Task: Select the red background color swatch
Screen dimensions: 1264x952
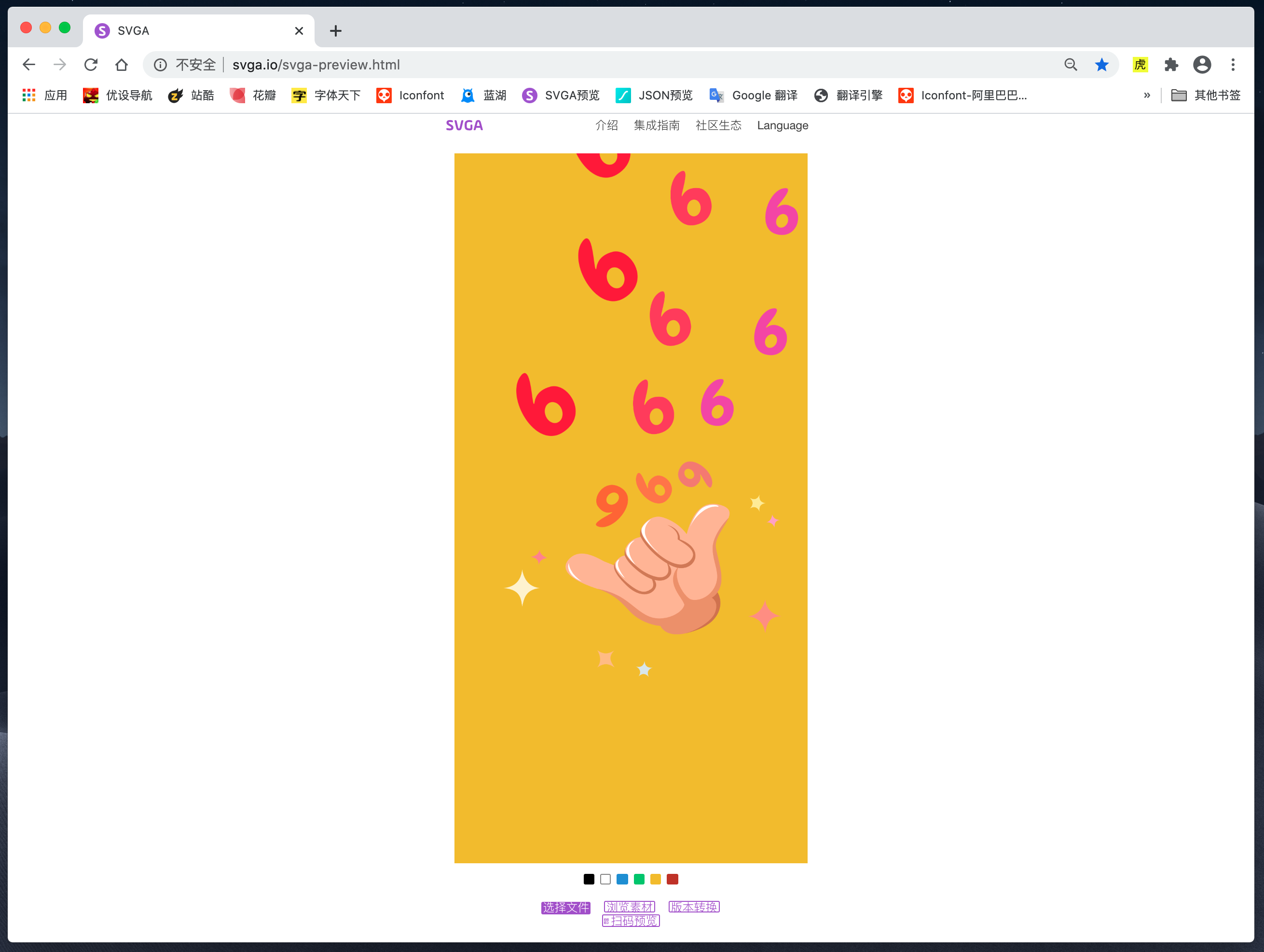Action: pyautogui.click(x=673, y=879)
